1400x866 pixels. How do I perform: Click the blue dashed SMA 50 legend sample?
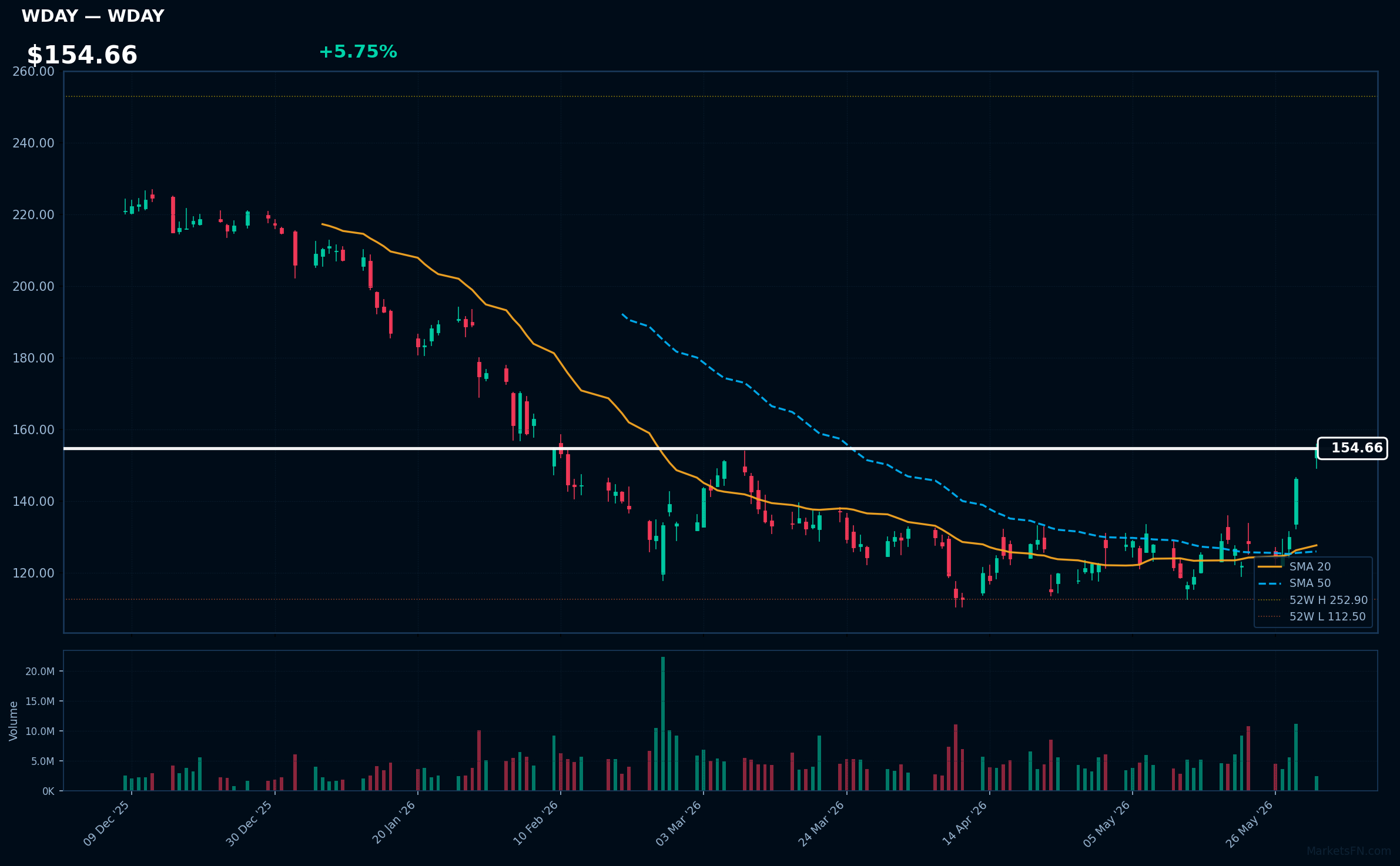tap(1270, 583)
